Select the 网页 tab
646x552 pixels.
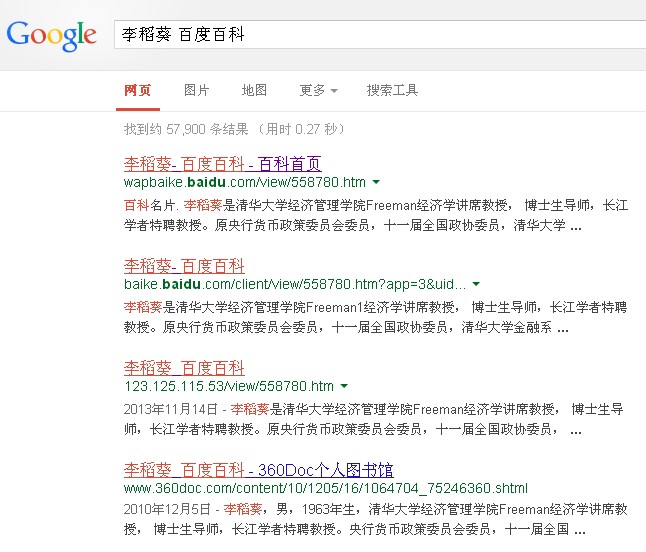click(x=138, y=90)
